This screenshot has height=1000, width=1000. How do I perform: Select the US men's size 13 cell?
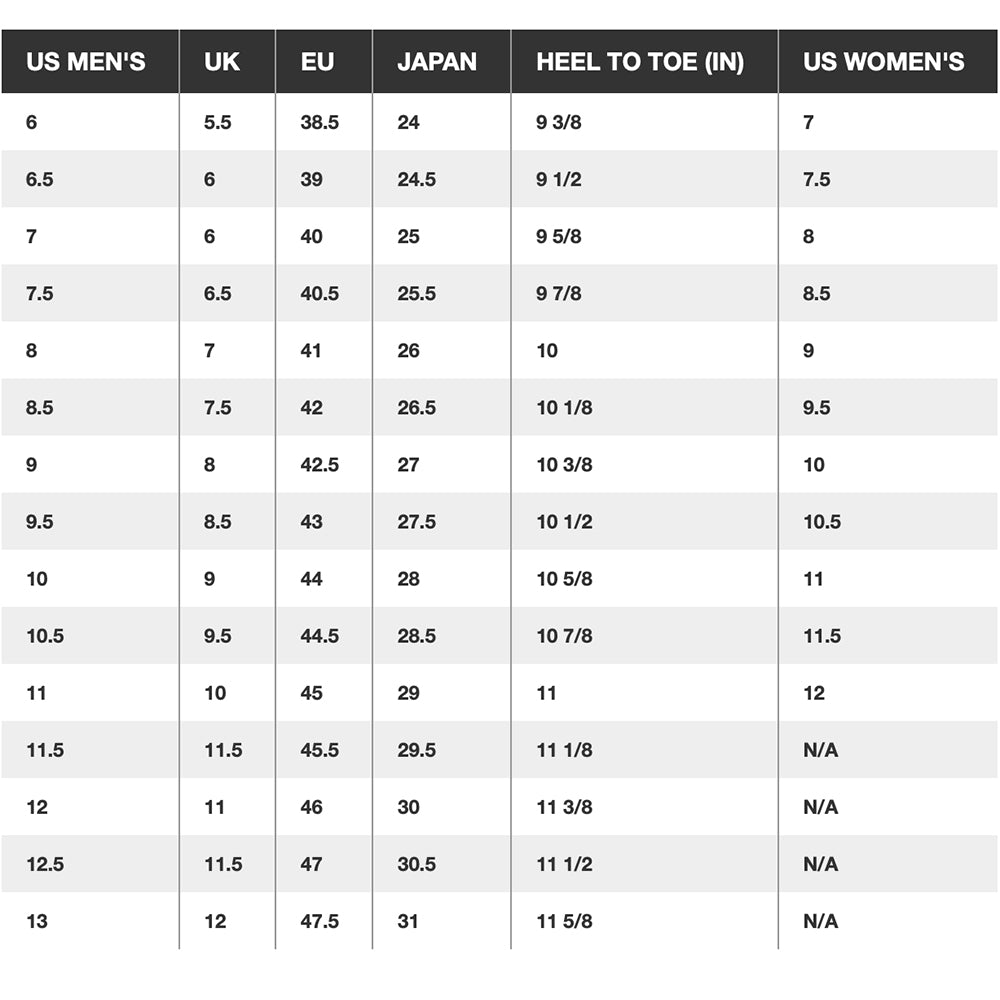(37, 921)
